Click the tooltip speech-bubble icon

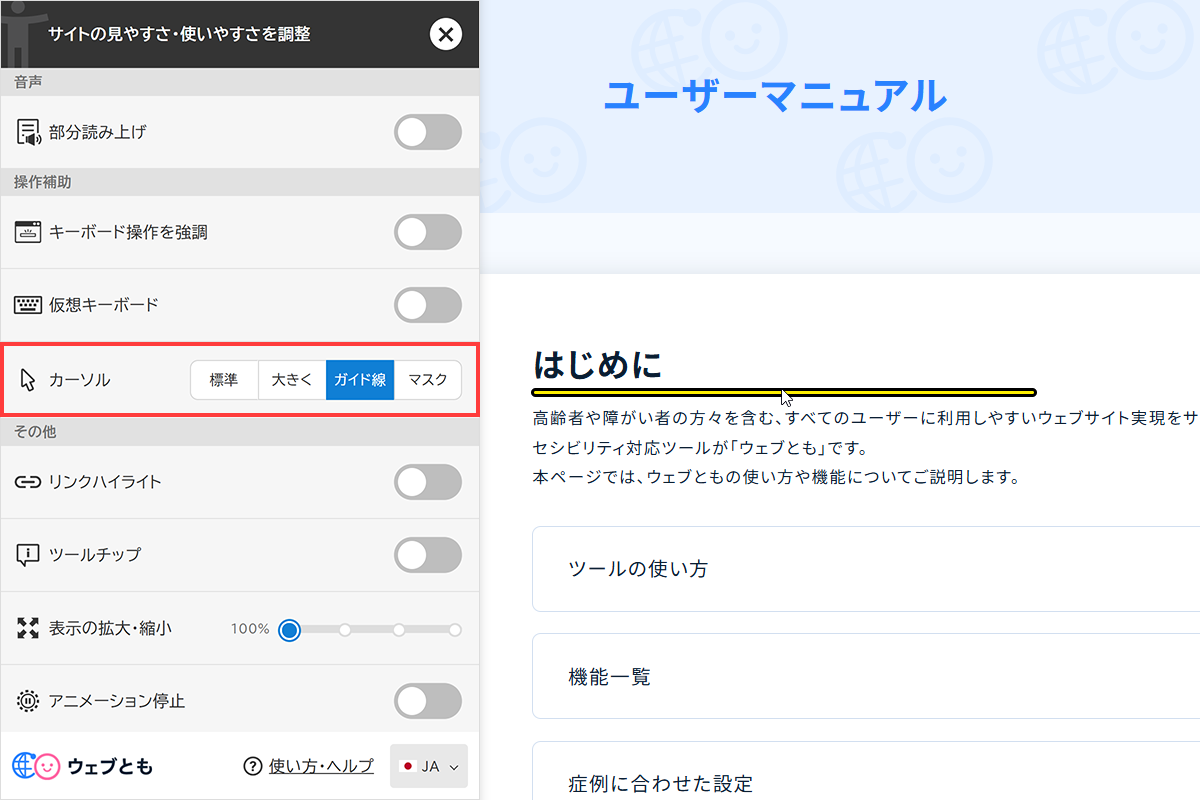coord(28,555)
